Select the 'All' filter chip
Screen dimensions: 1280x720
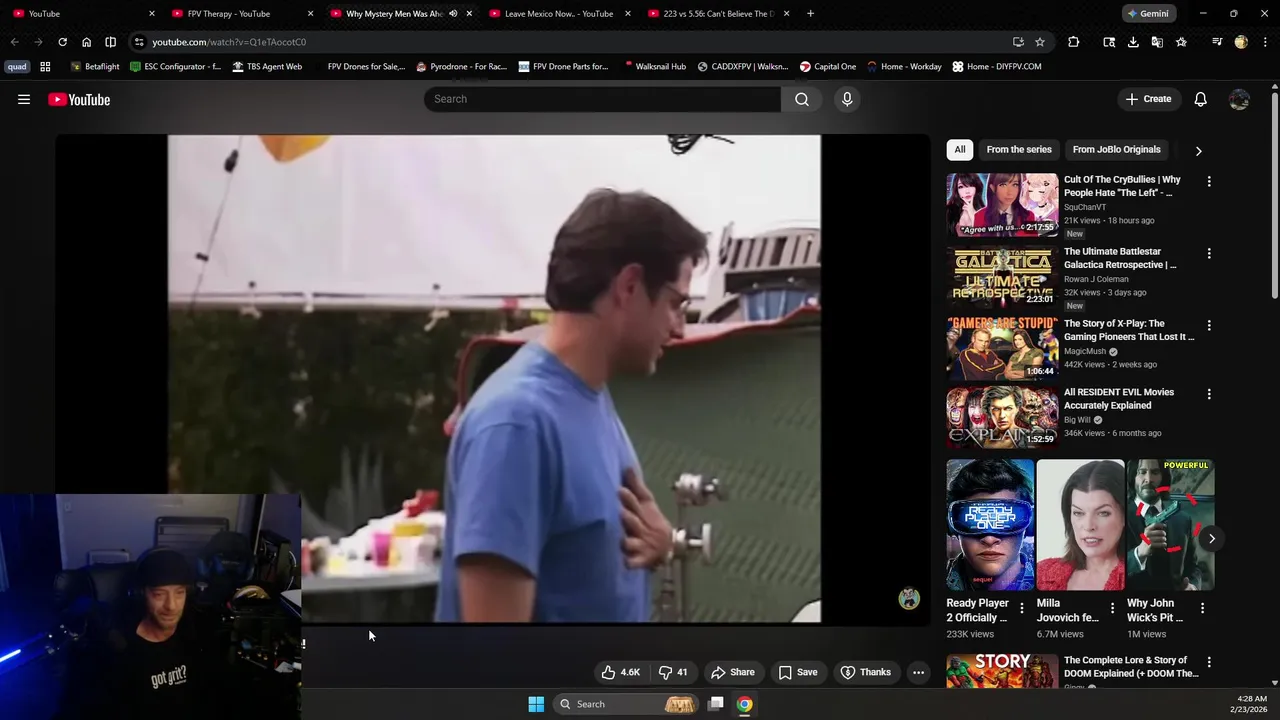pyautogui.click(x=959, y=150)
